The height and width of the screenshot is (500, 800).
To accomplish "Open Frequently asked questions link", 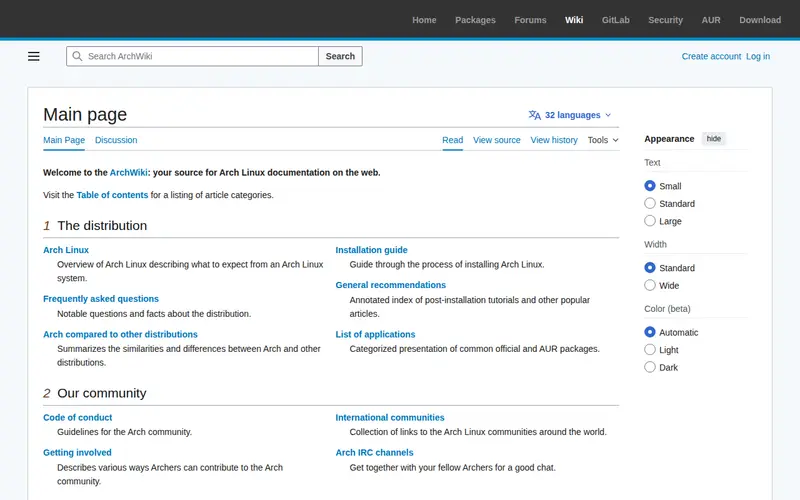I will pyautogui.click(x=101, y=298).
